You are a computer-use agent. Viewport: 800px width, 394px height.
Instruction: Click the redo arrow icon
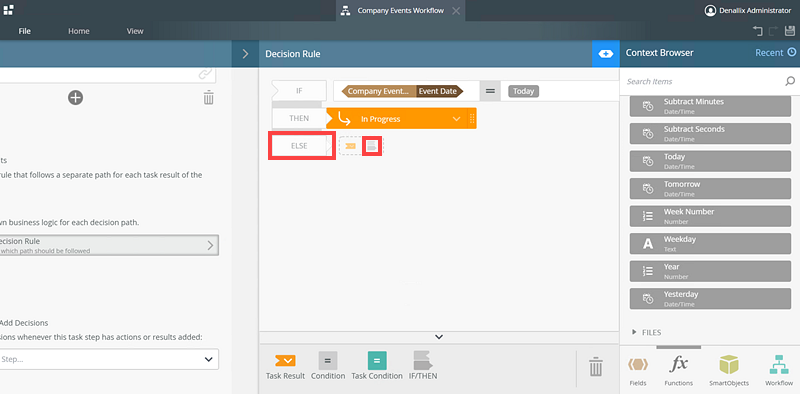click(x=773, y=31)
